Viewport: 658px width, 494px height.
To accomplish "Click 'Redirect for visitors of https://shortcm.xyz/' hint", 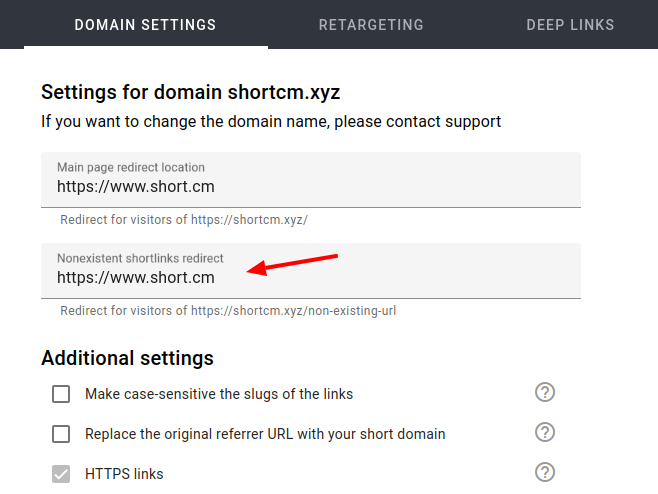I will tap(184, 220).
